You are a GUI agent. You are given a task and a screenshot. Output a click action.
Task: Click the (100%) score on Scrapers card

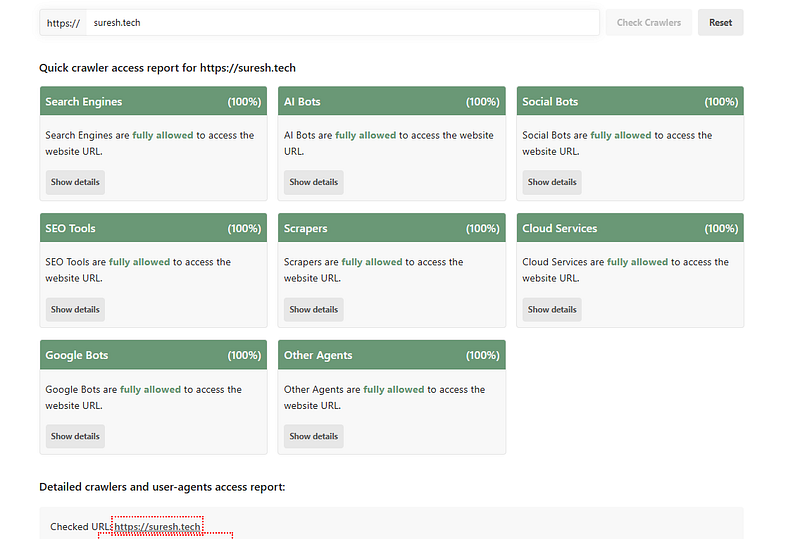point(483,228)
